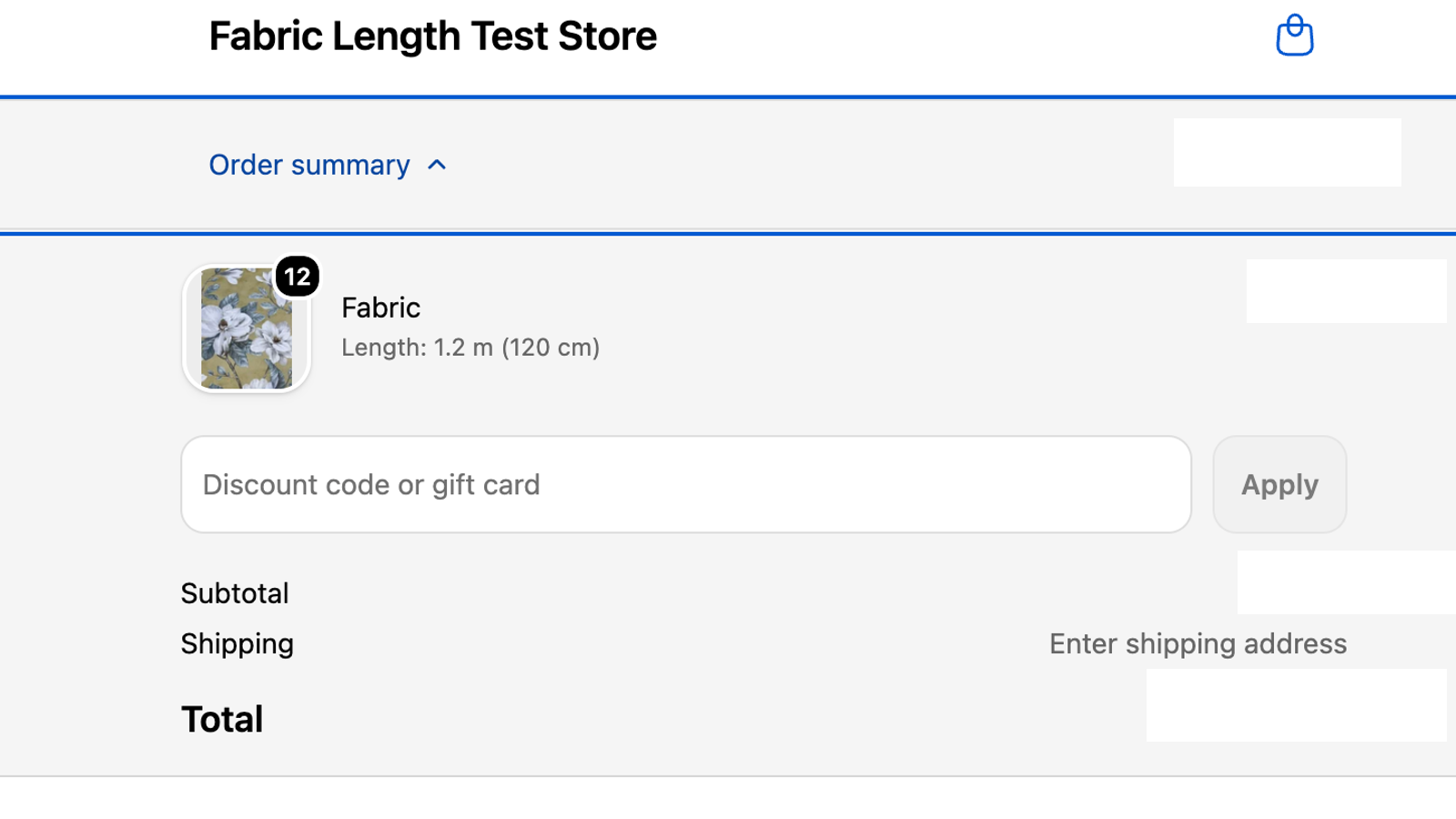Open the shopping bag cart icon
This screenshot has height=819, width=1456.
(x=1294, y=36)
